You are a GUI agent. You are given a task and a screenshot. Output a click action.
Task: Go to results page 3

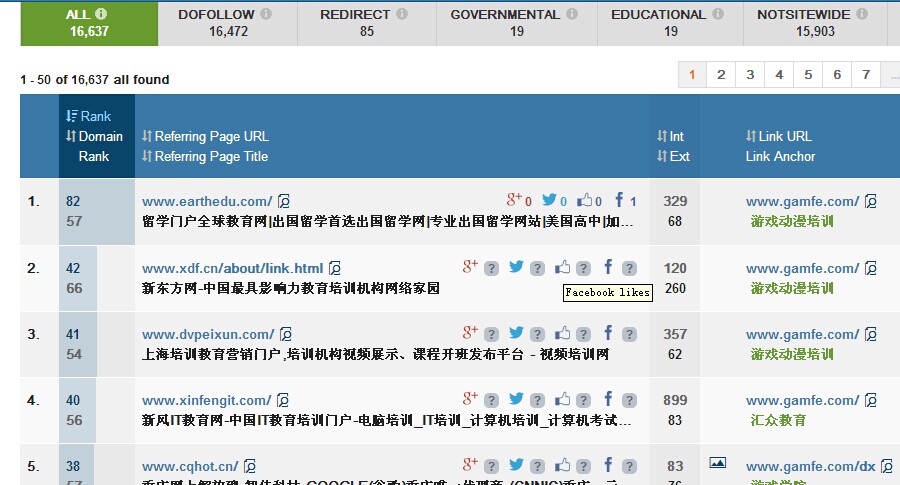(750, 75)
